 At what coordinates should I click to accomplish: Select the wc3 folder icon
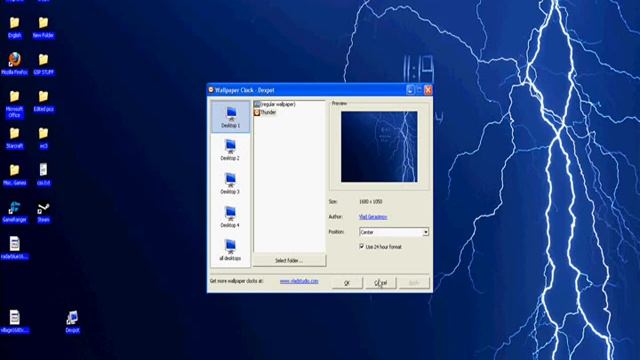click(x=43, y=138)
